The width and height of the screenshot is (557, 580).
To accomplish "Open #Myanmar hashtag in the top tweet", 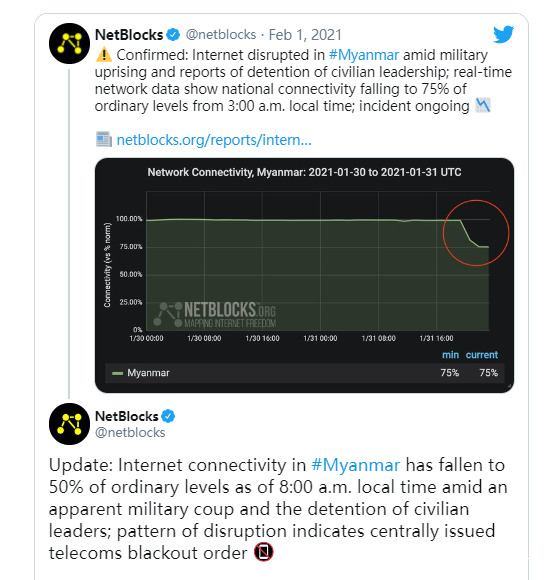I will coord(364,55).
